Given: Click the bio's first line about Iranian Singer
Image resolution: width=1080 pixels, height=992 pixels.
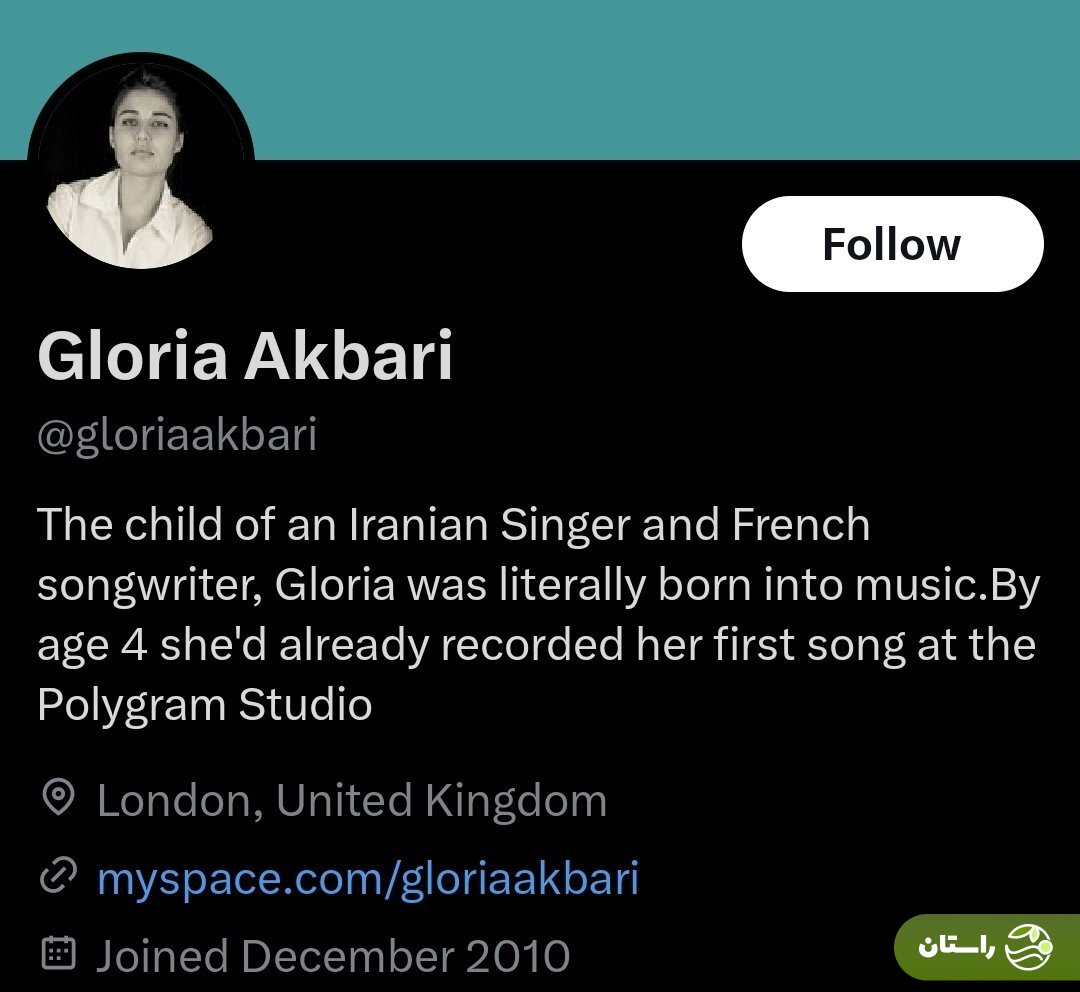Looking at the screenshot, I should (453, 525).
